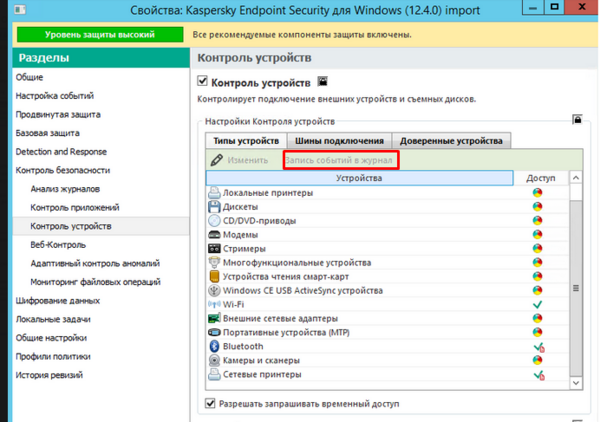600x422 pixels.
Task: Click the CD/DVD-приводы disc icon
Action: tap(214, 221)
